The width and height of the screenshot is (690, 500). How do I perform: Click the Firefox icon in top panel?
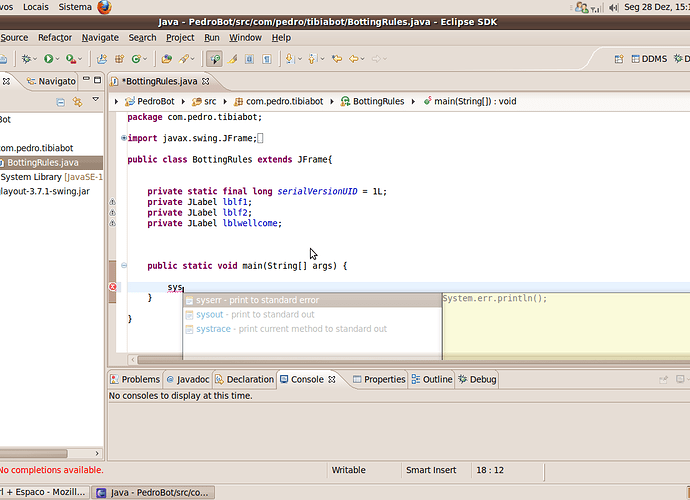point(104,7)
